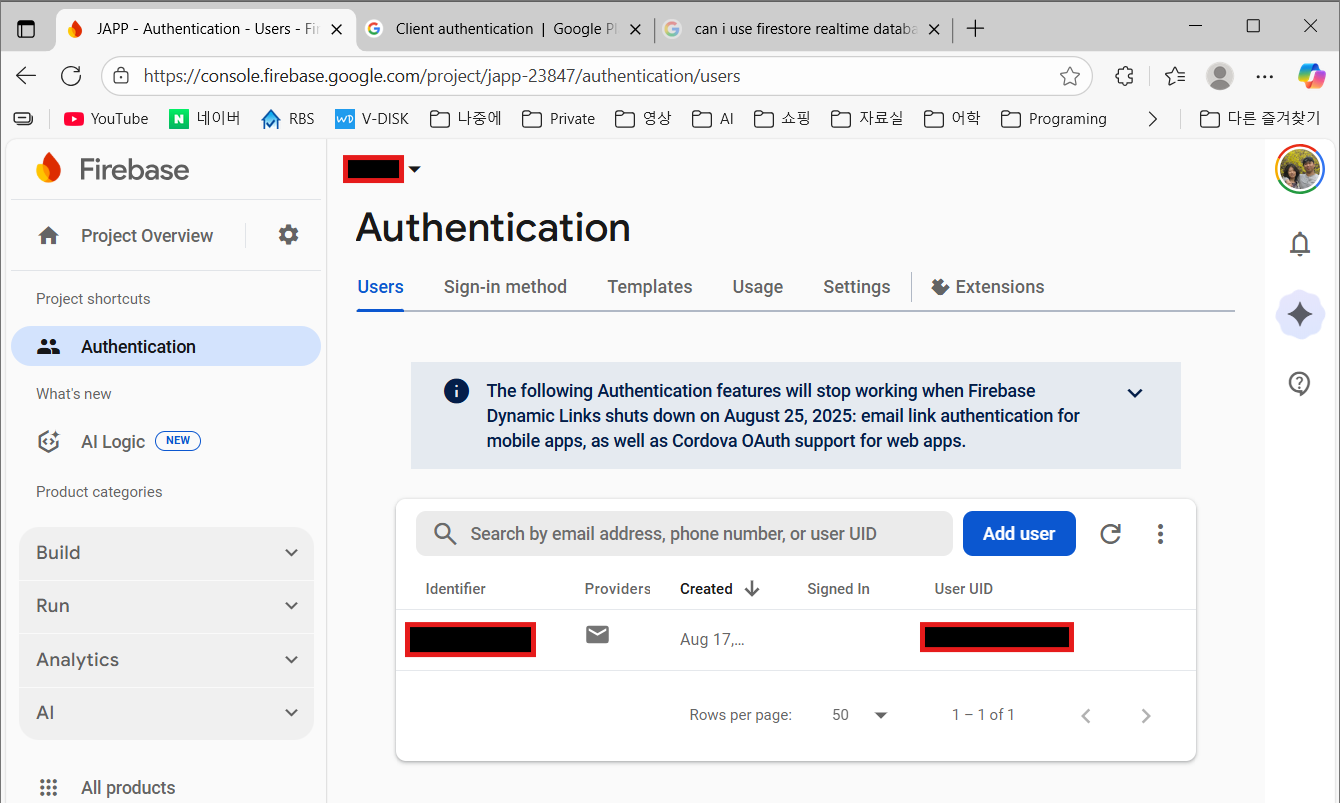Focus the user search field
The height and width of the screenshot is (803, 1340).
click(684, 534)
